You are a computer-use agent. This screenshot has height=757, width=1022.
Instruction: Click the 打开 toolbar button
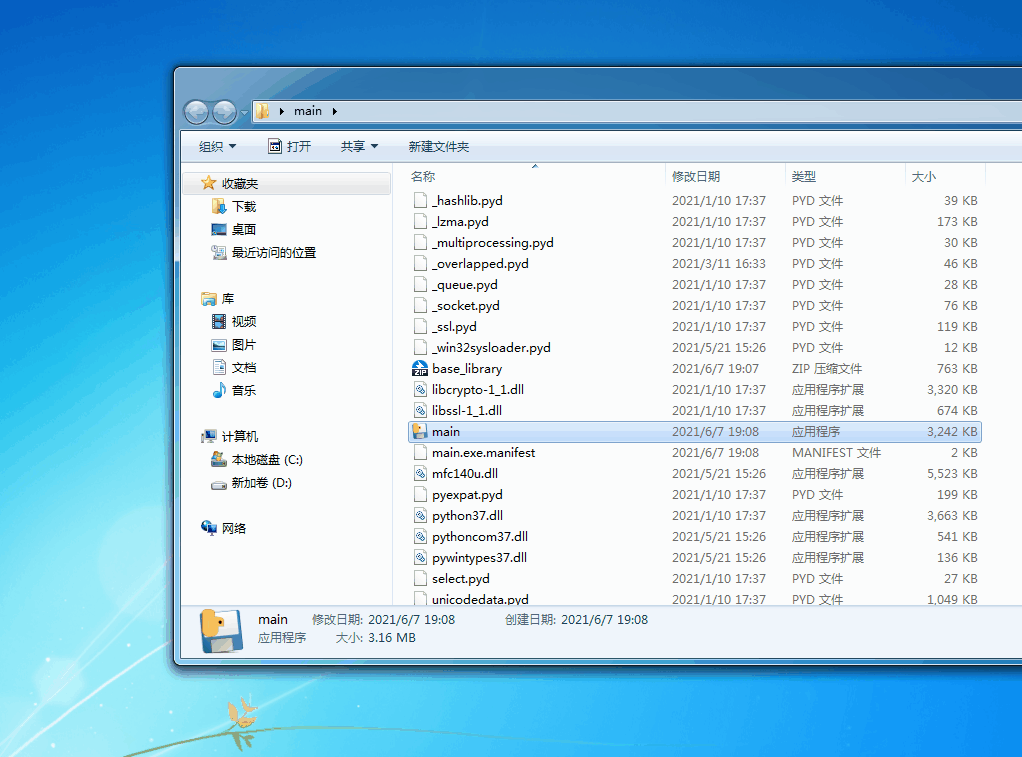pyautogui.click(x=290, y=147)
